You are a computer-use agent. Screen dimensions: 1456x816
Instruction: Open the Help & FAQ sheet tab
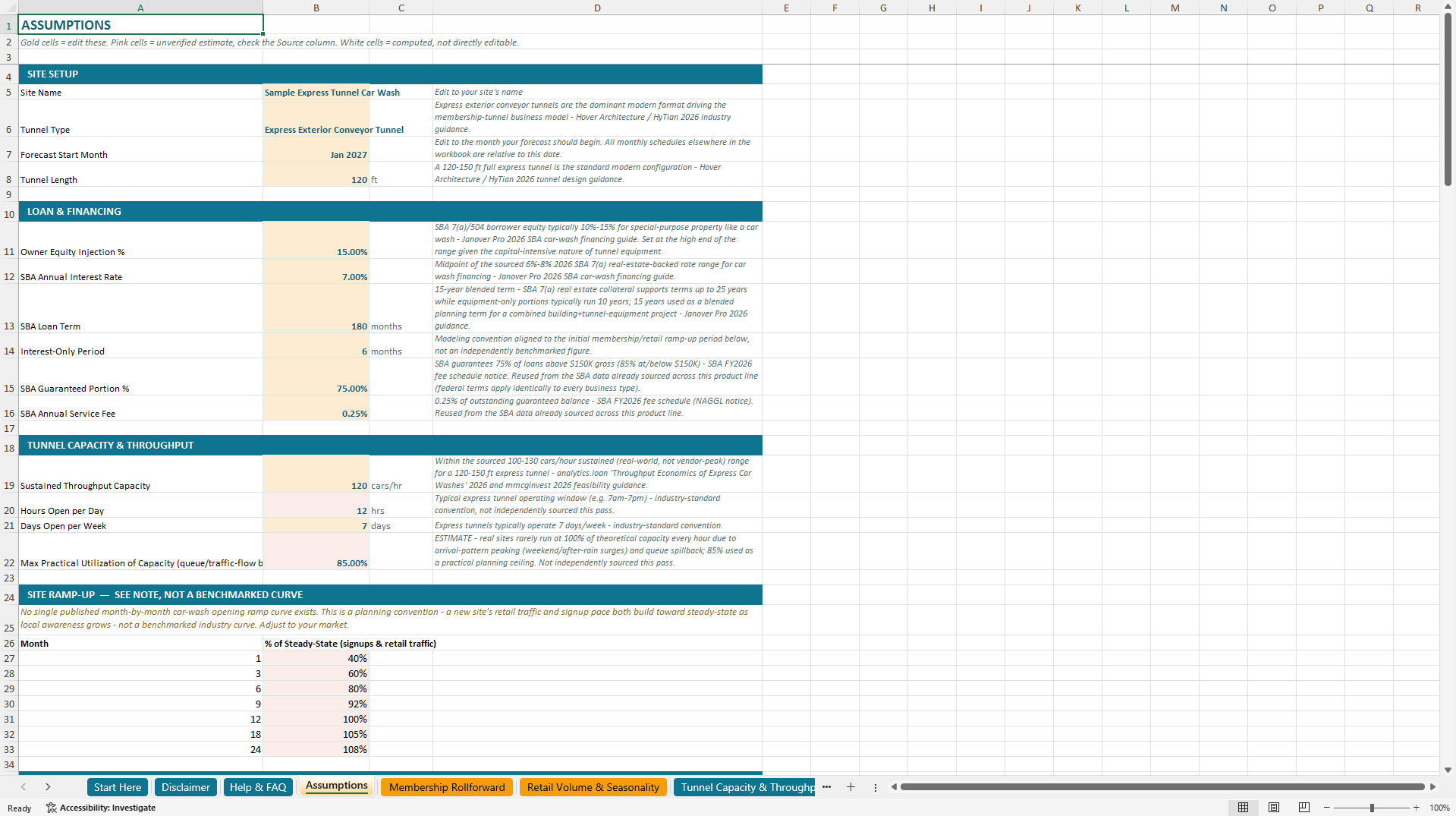coord(258,787)
